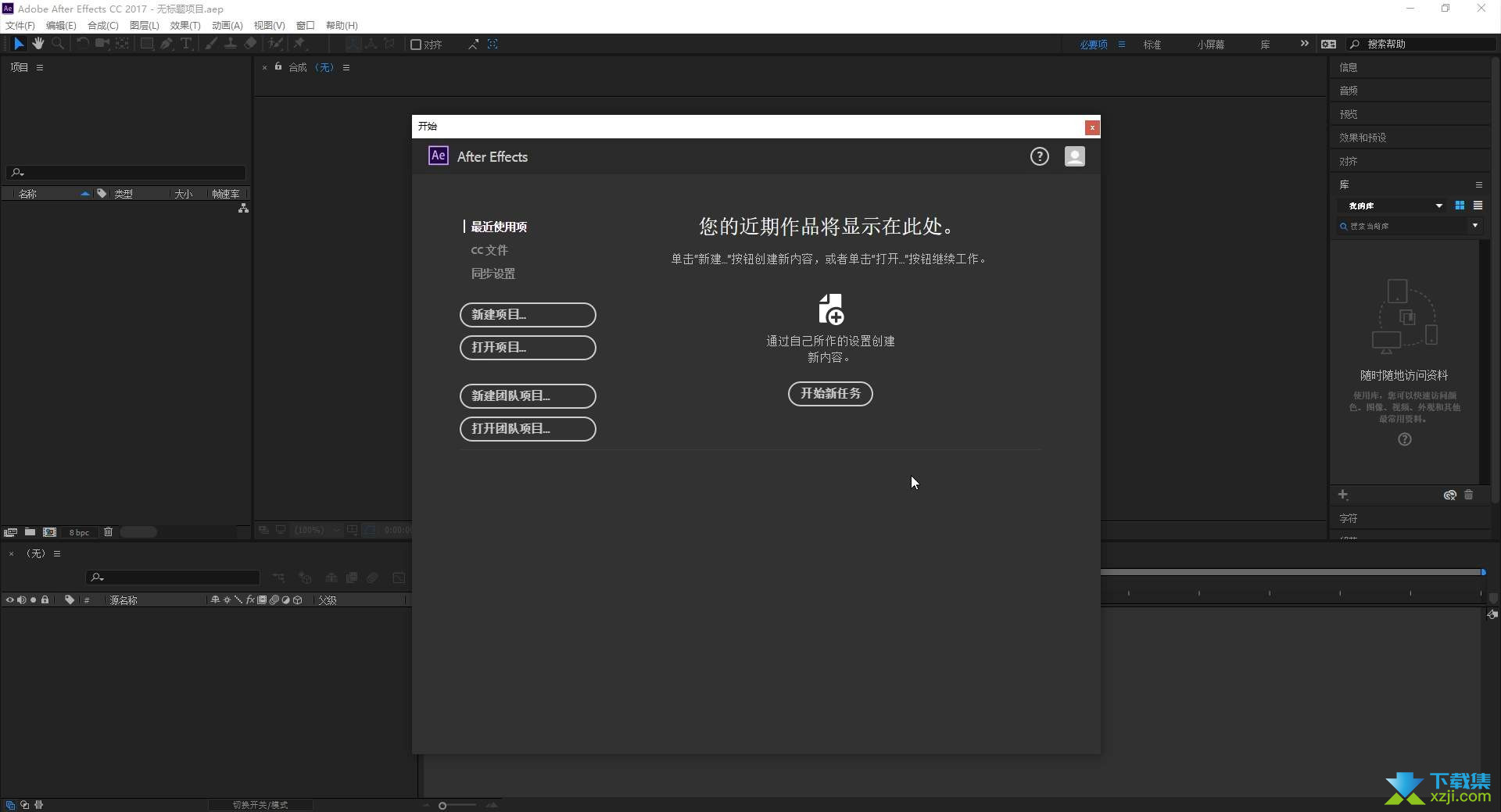
Task: Open the 合成 panel hamburger menu
Action: click(346, 68)
